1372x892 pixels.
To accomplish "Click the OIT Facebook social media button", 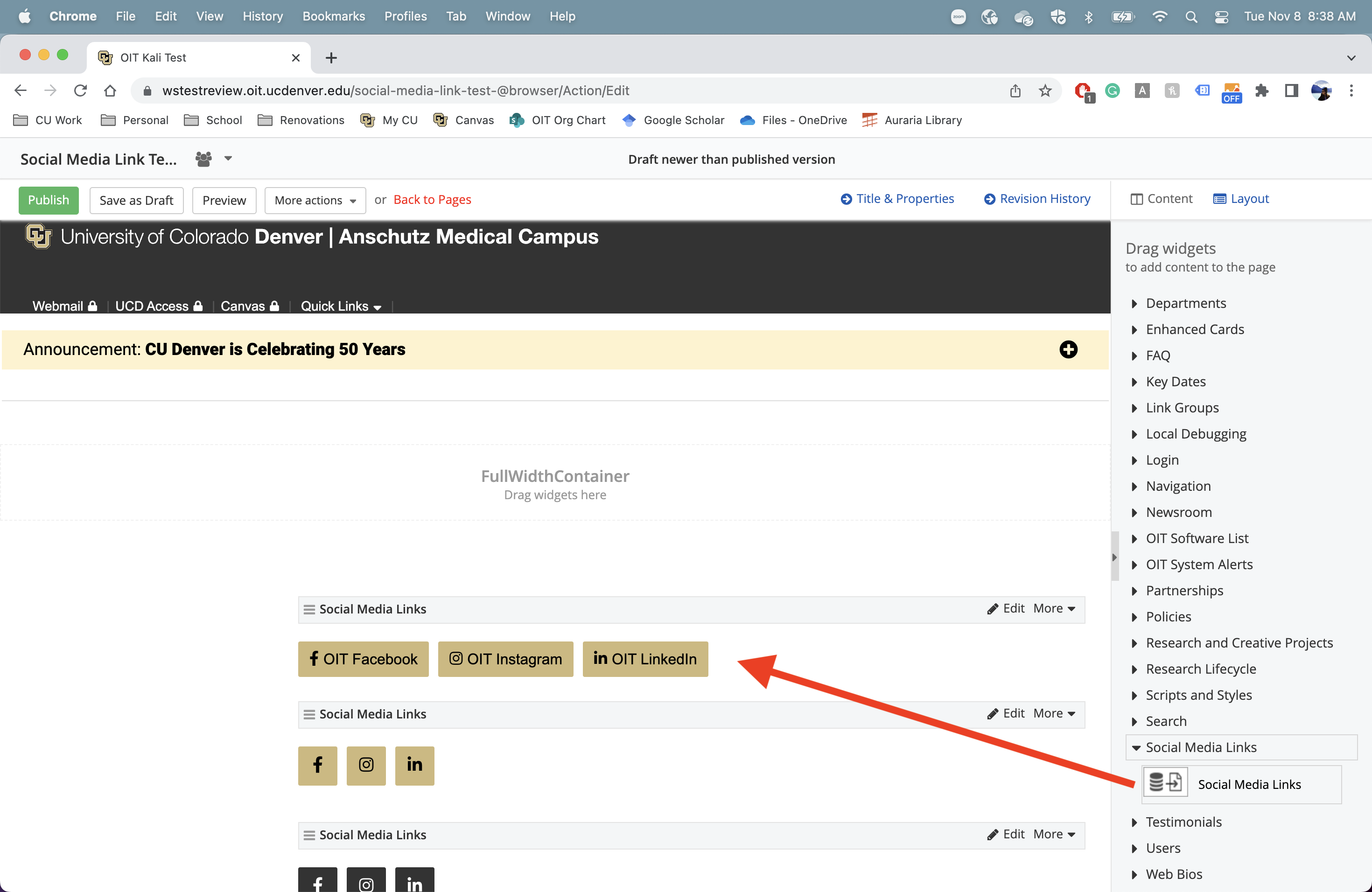I will (363, 659).
